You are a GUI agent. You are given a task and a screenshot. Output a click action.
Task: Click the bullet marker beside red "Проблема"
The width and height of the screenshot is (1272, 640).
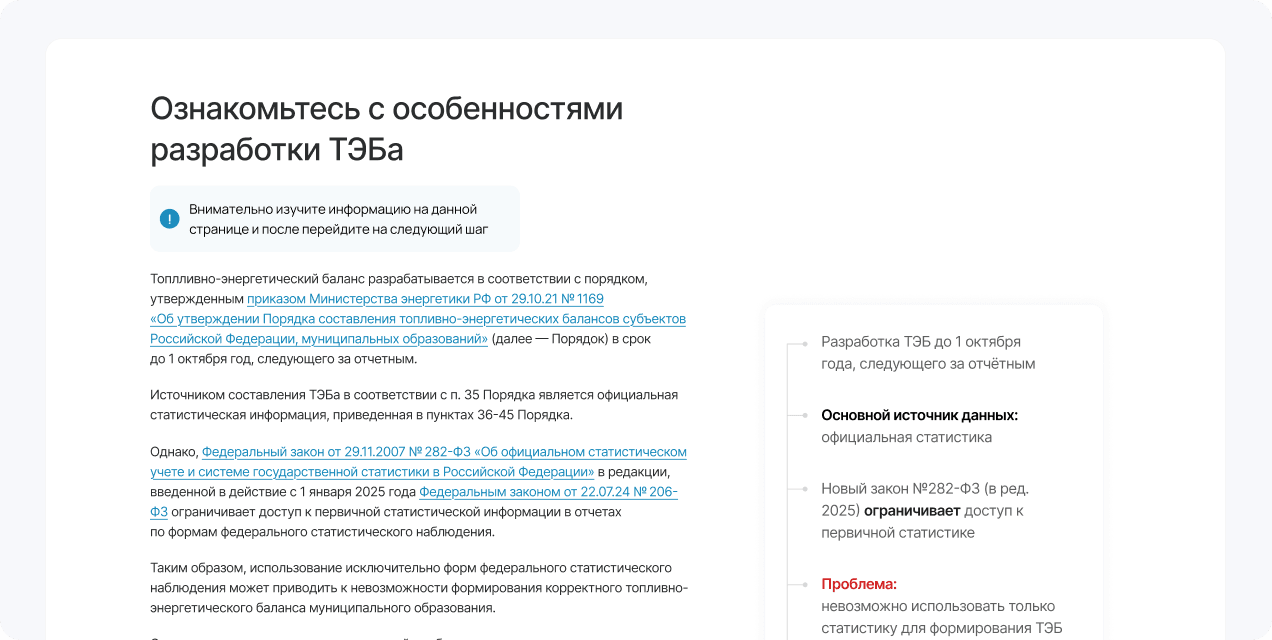805,584
